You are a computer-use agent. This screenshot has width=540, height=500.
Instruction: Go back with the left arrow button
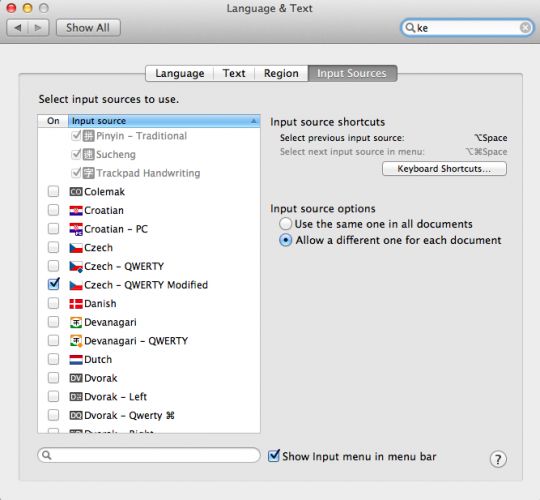click(18, 28)
